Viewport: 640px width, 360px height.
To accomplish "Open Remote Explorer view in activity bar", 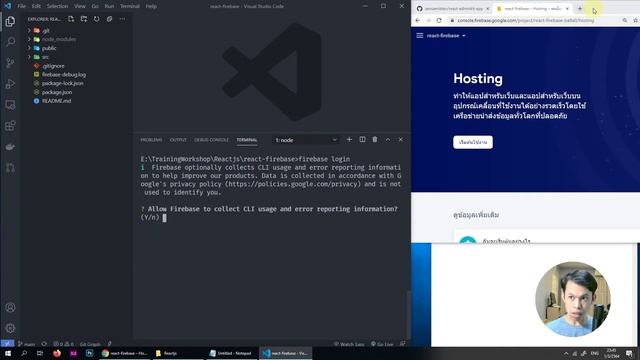I will coord(10,105).
